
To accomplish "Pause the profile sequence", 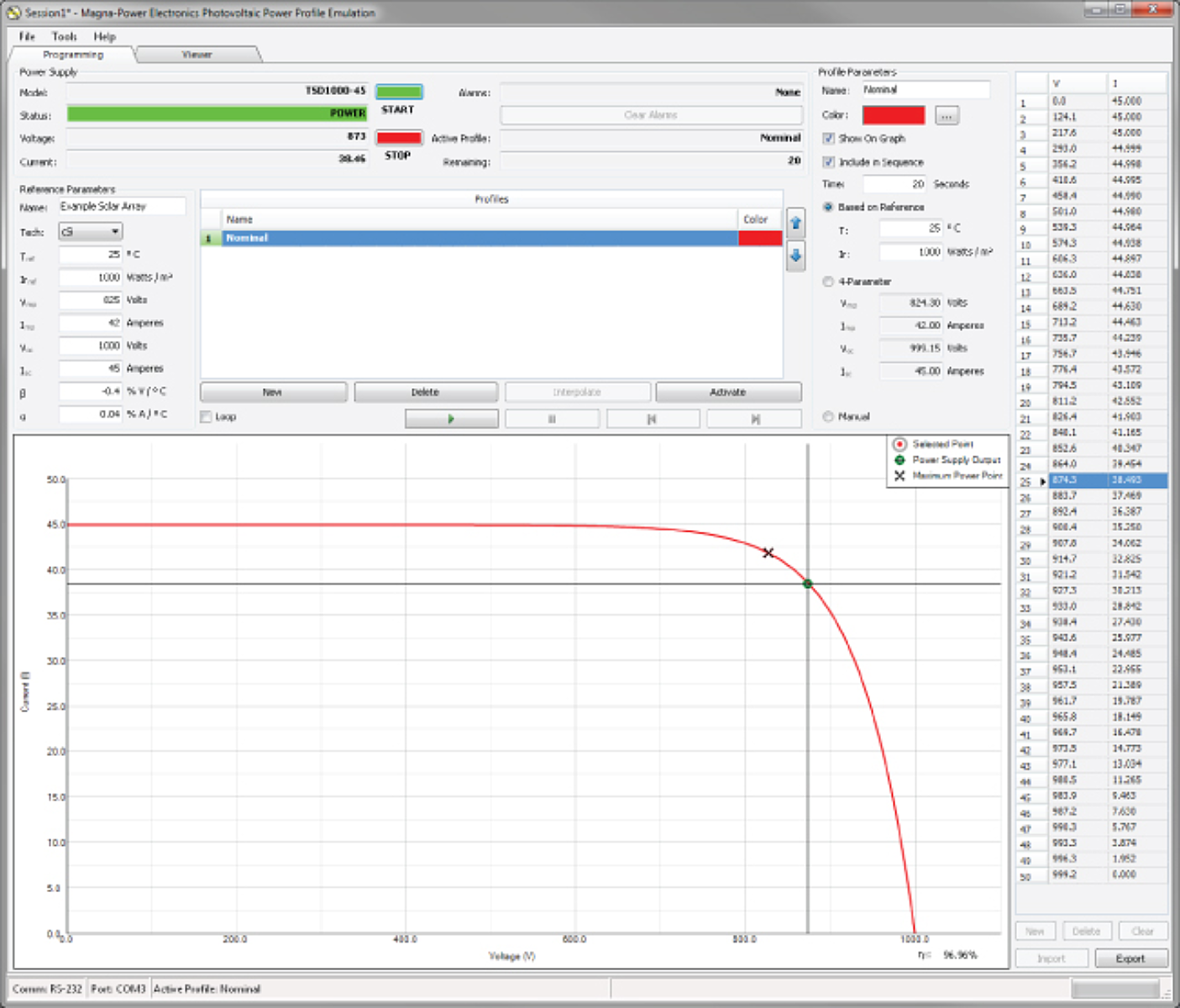I will pos(552,418).
